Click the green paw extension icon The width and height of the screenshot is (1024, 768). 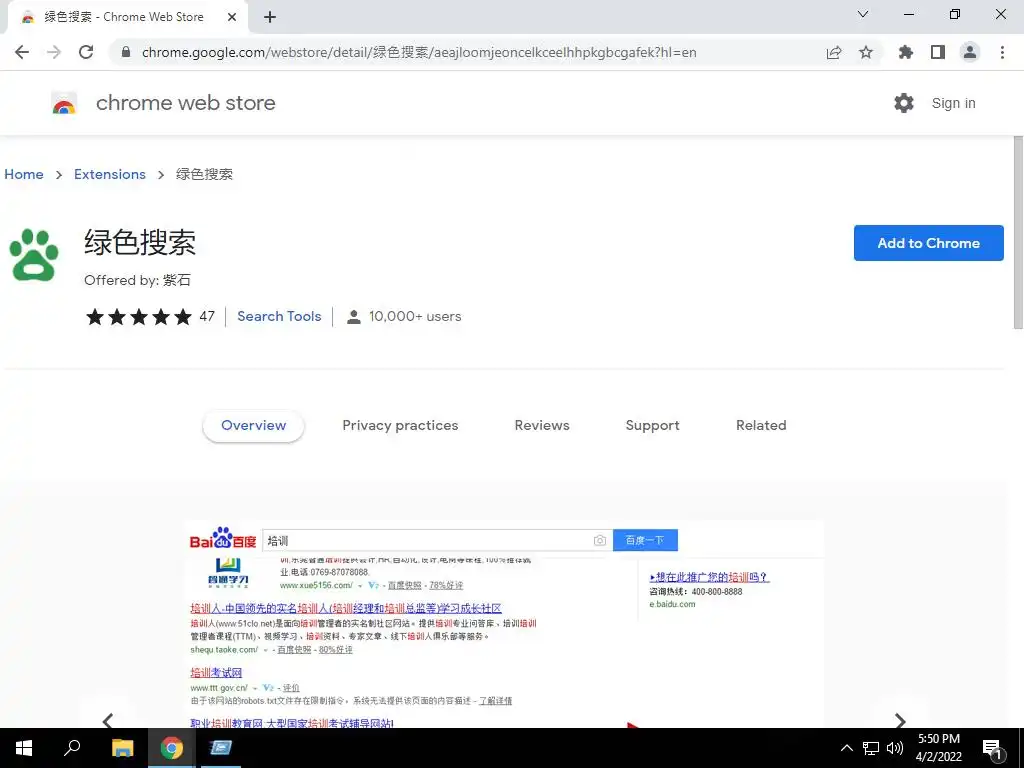coord(34,255)
